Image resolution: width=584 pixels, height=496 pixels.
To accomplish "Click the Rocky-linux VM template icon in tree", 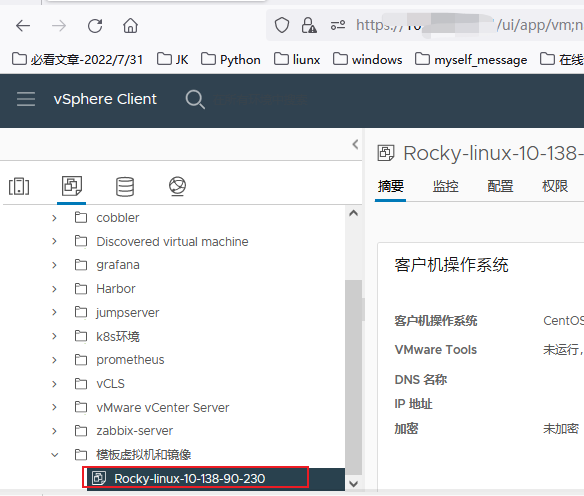I will (x=99, y=478).
